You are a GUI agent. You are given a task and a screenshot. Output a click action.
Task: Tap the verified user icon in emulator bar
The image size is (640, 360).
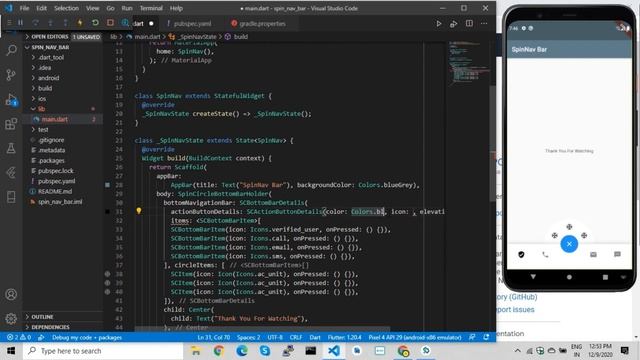coord(521,255)
